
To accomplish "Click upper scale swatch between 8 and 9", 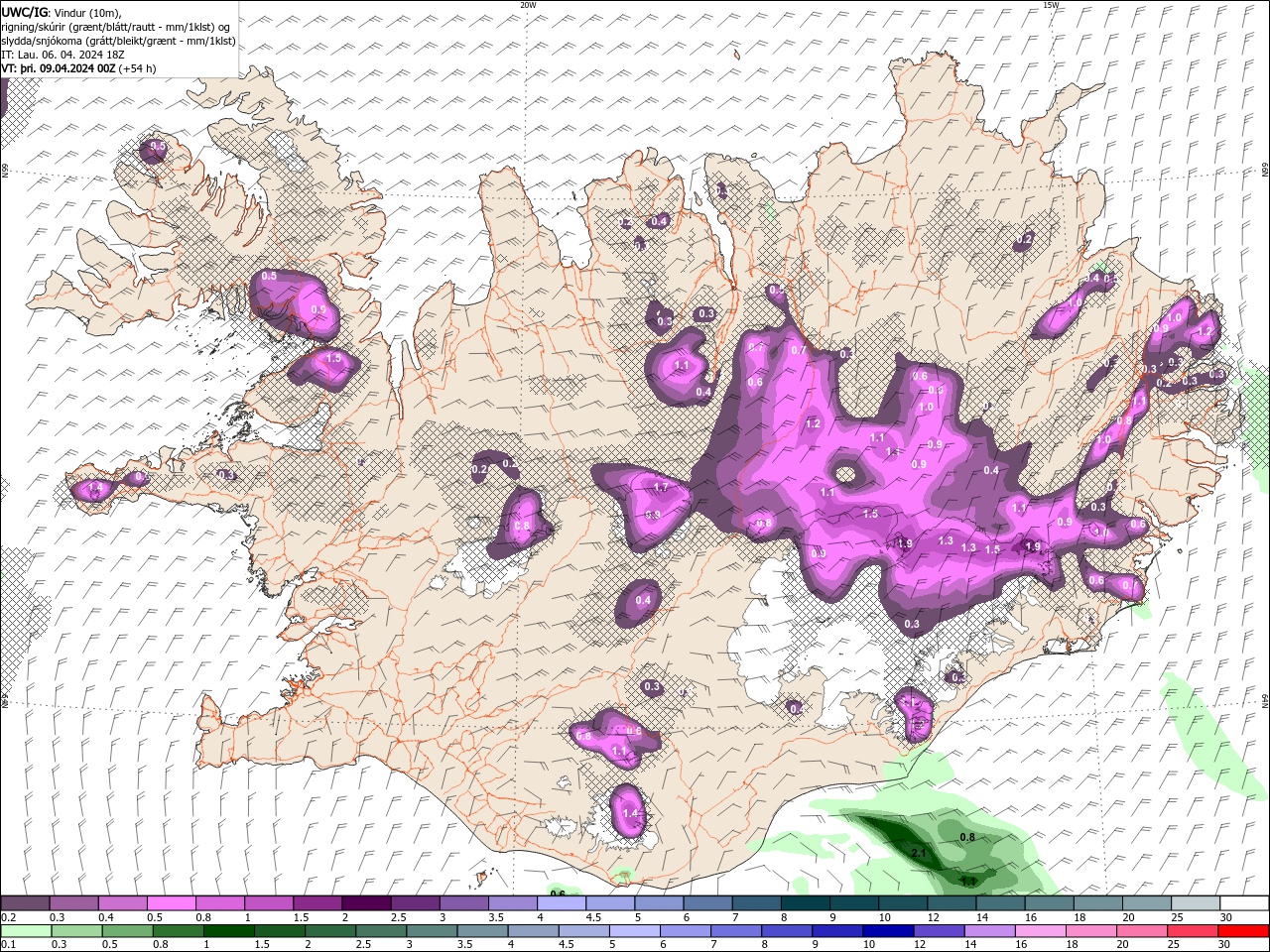I will 805,903.
